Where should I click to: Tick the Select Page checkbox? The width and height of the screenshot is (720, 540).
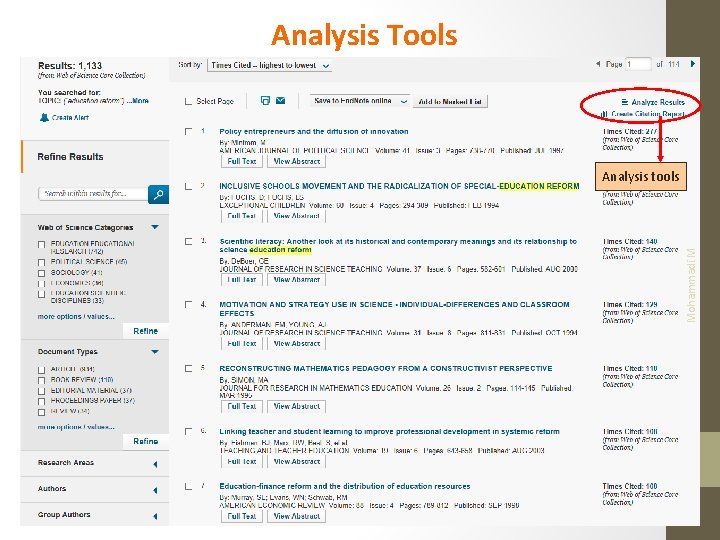188,101
